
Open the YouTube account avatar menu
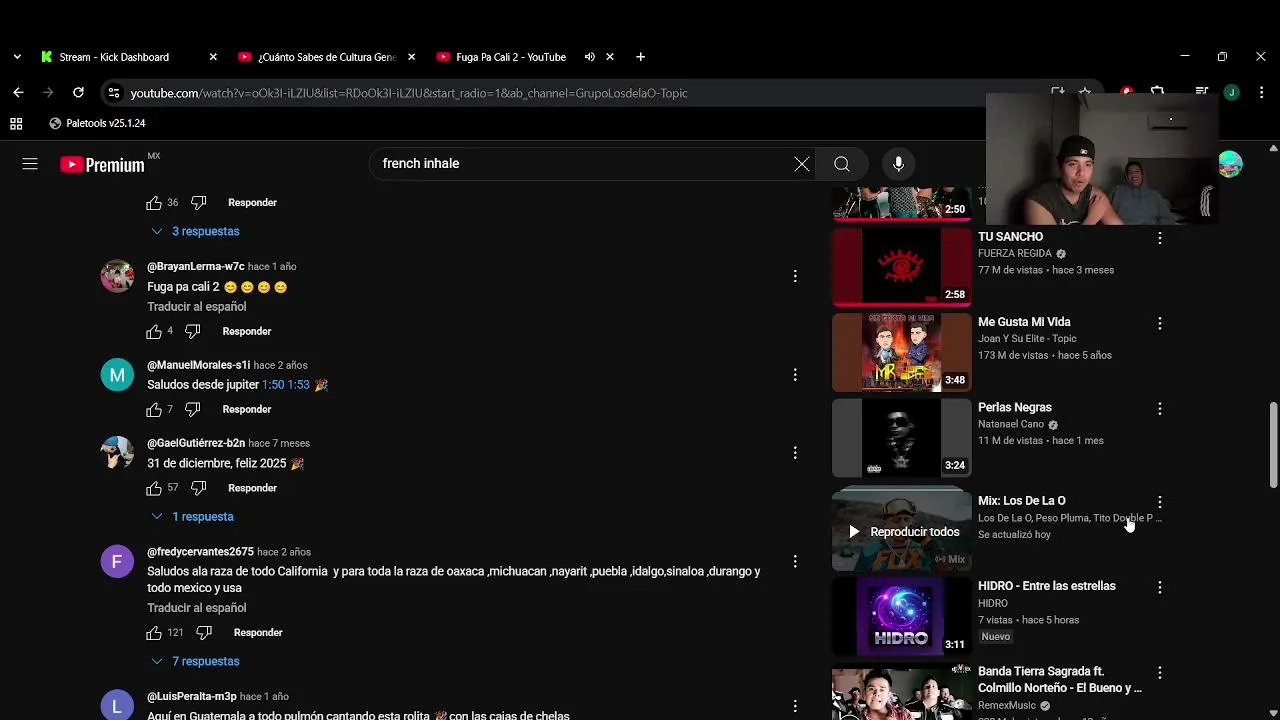(x=1231, y=164)
